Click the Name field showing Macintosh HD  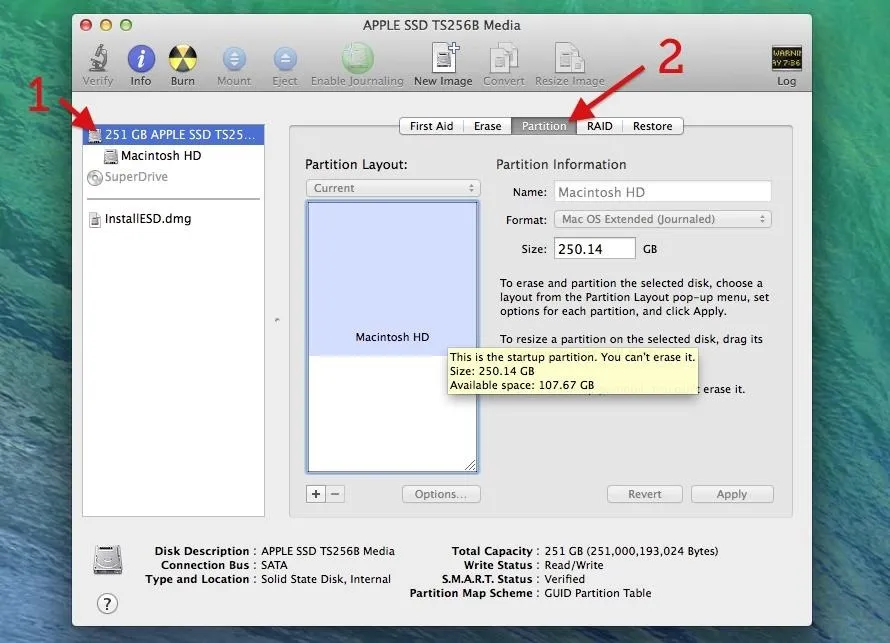pos(662,192)
